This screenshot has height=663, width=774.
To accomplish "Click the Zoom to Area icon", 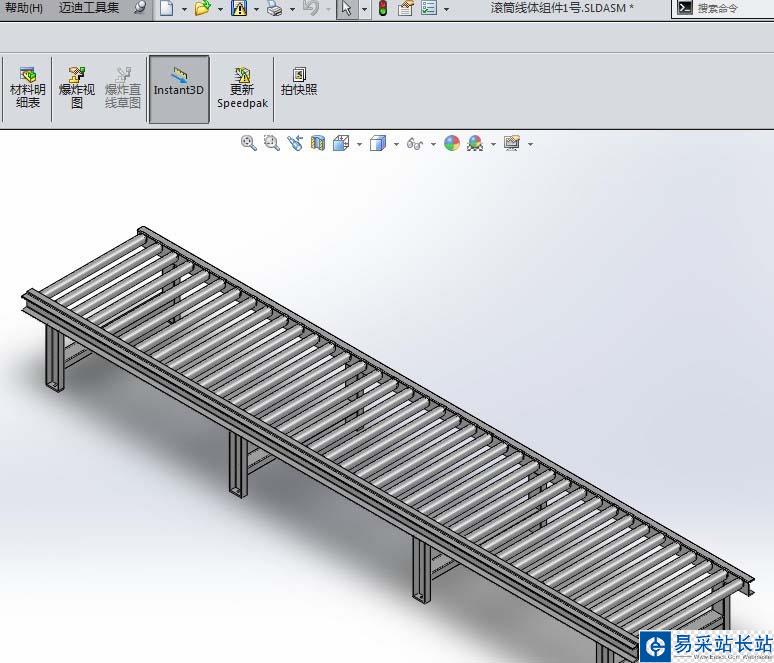I will [271, 143].
